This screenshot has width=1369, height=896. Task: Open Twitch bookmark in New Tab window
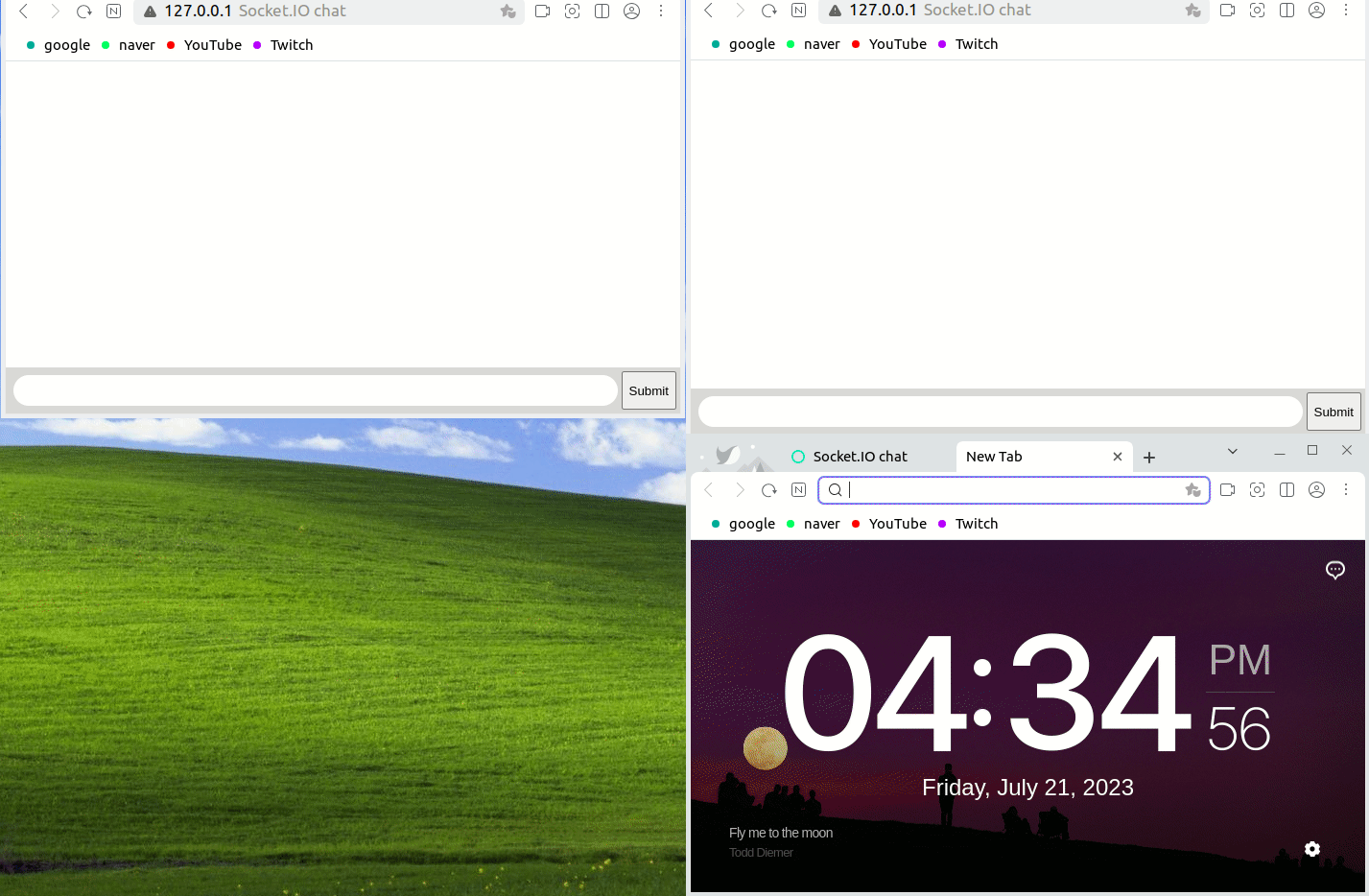(968, 524)
